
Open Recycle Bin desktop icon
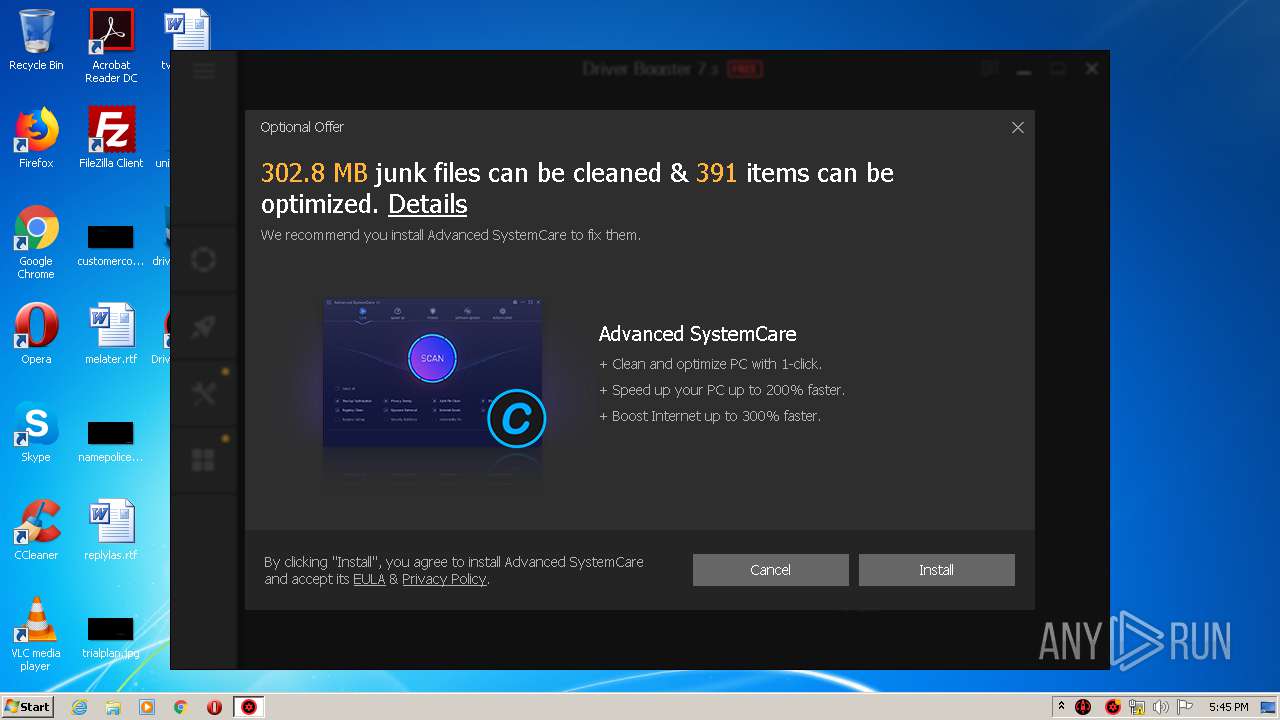click(36, 40)
